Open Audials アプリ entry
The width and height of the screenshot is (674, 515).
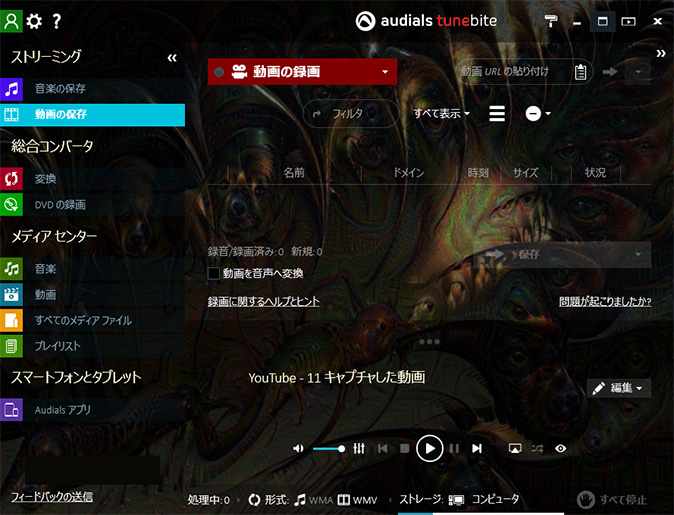[x=92, y=410]
